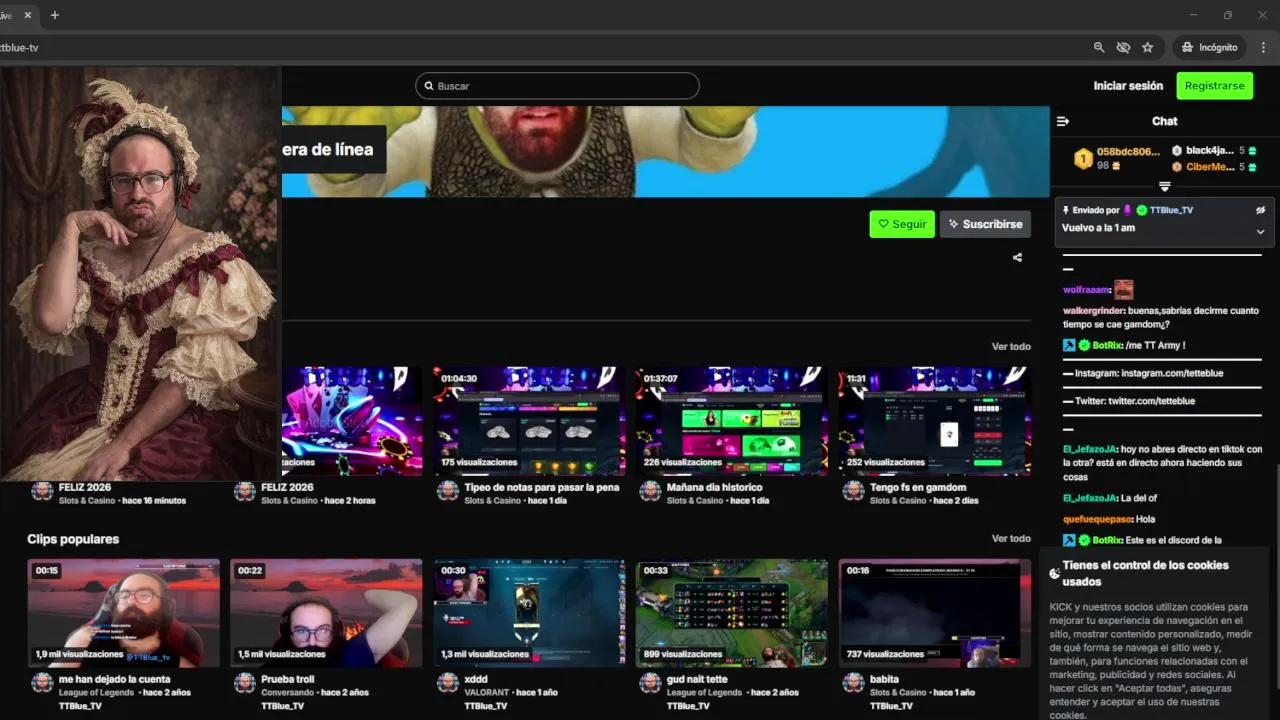Open gifter black4ja... in leaderboard
This screenshot has height=720, width=1280.
(x=1208, y=150)
